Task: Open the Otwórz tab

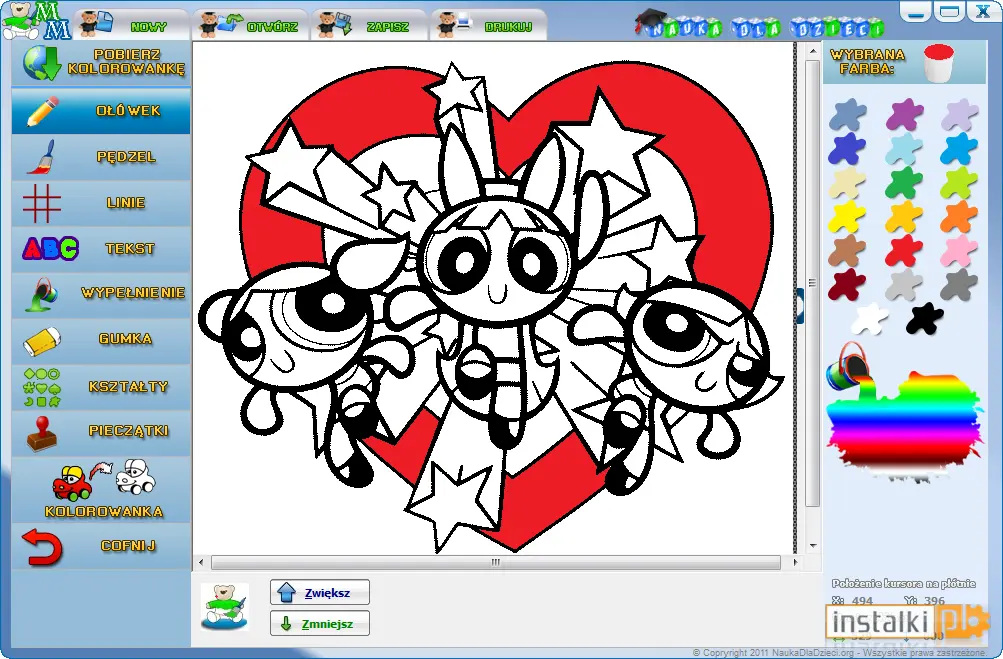Action: [250, 25]
